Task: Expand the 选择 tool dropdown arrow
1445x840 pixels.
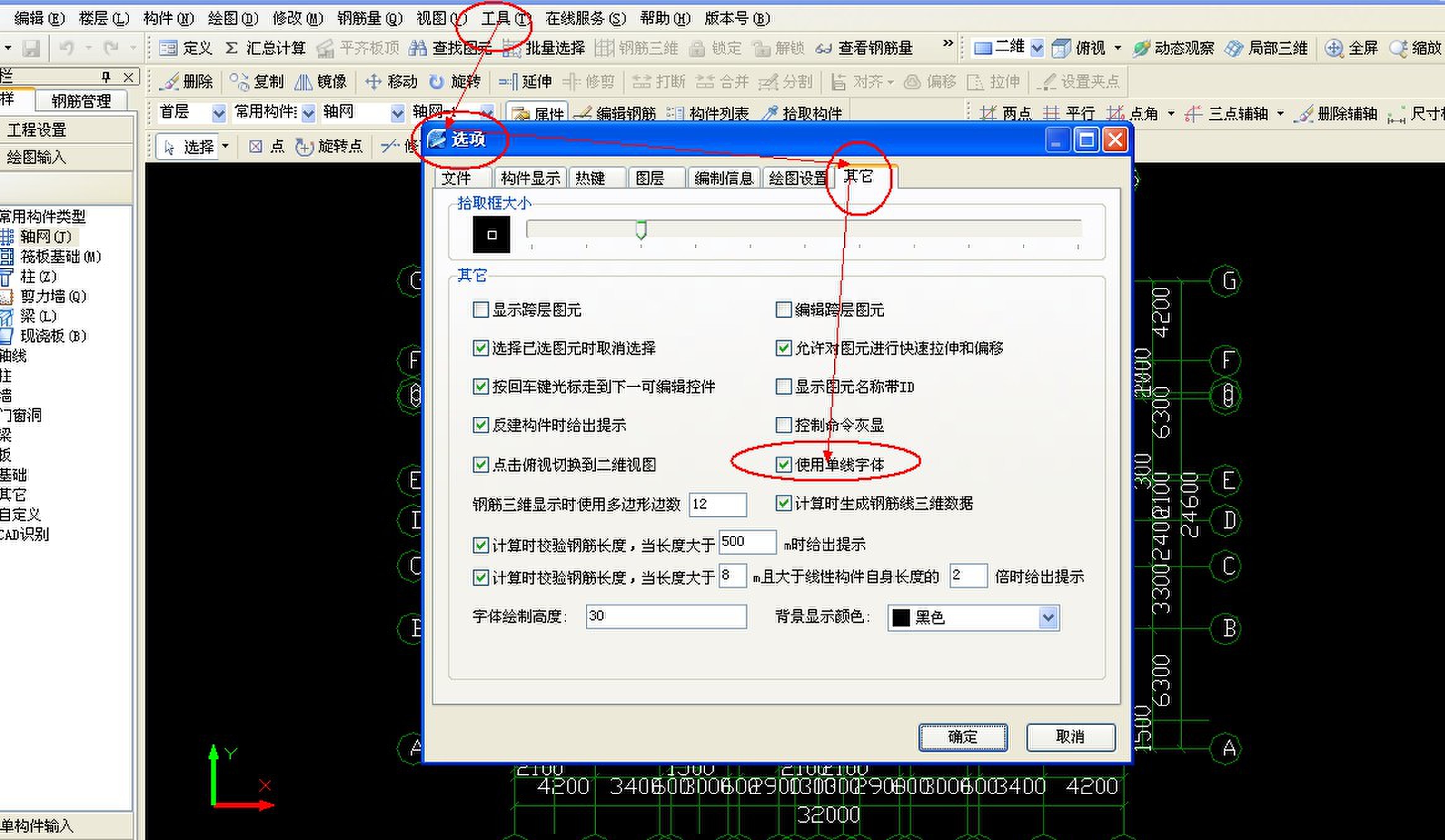Action: 225,146
